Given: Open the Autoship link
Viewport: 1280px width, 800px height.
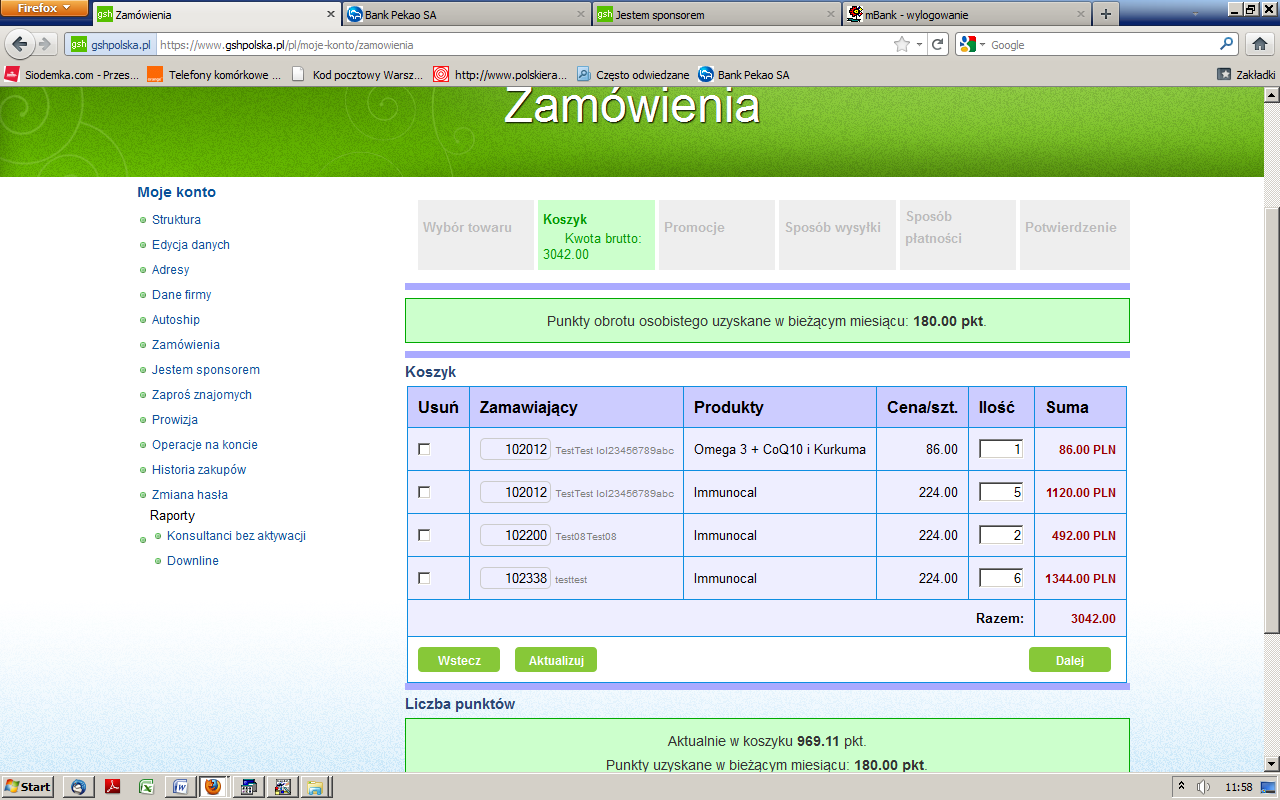Looking at the screenshot, I should pos(176,320).
